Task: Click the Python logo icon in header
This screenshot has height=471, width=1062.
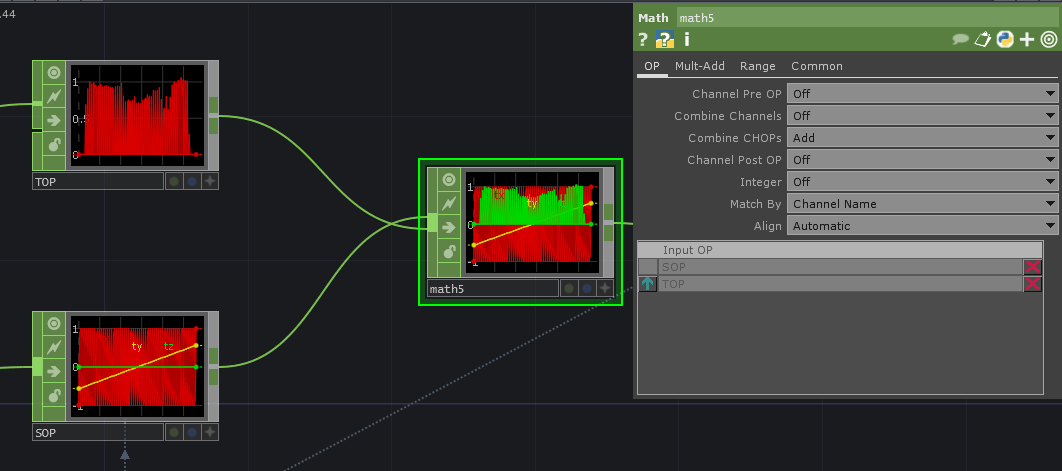Action: [1005, 40]
